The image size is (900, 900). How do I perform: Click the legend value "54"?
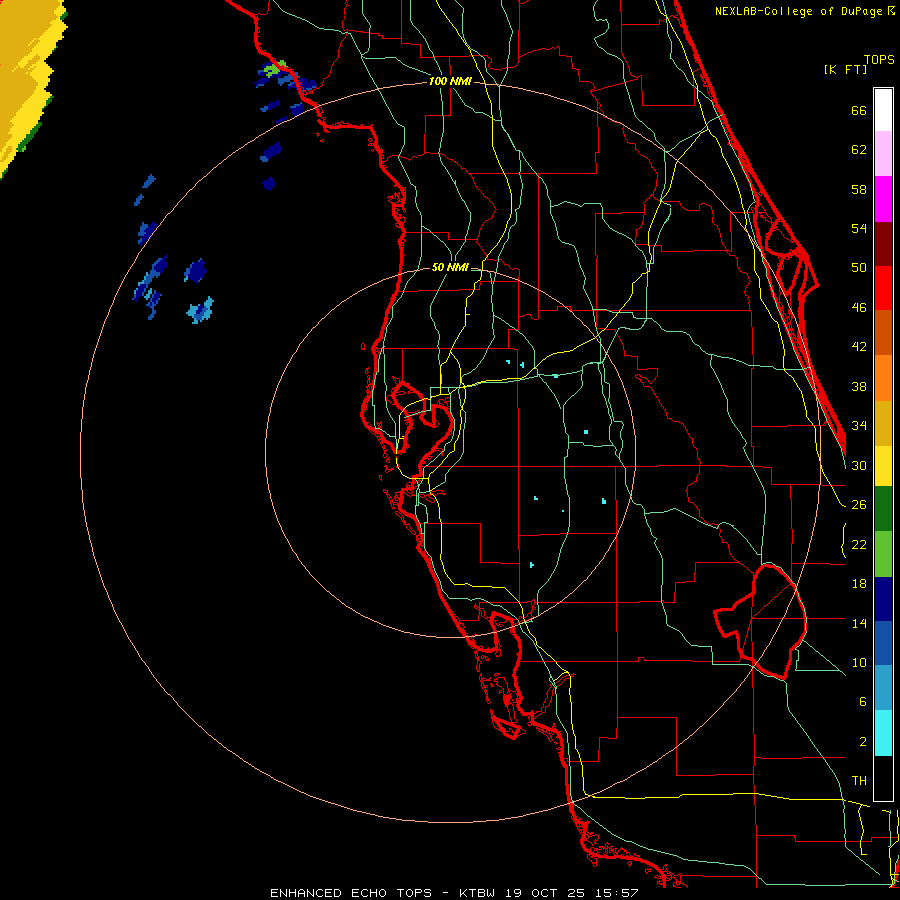859,228
